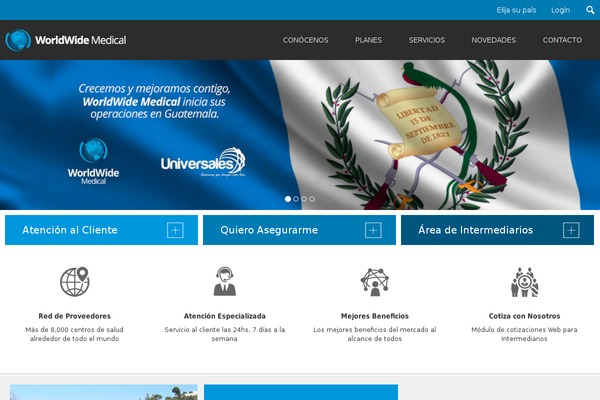The height and width of the screenshot is (400, 600).
Task: Click the Área de Intermediarios label
Action: point(476,230)
